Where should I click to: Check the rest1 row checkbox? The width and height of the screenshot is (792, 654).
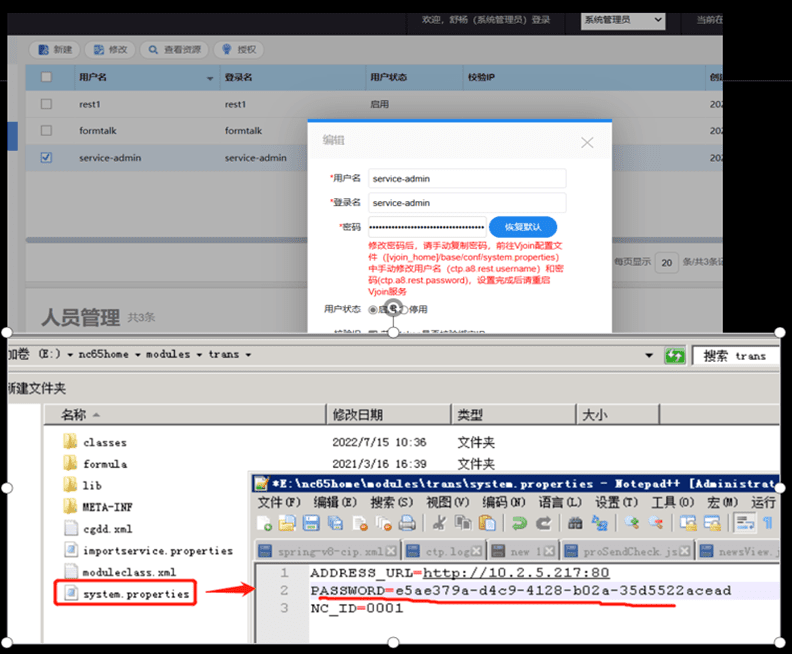[x=46, y=104]
